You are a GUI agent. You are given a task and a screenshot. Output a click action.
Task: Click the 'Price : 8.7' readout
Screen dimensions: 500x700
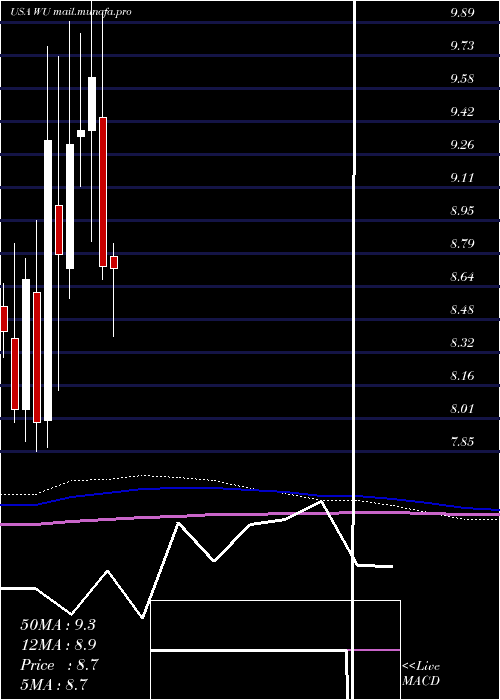click(59, 665)
